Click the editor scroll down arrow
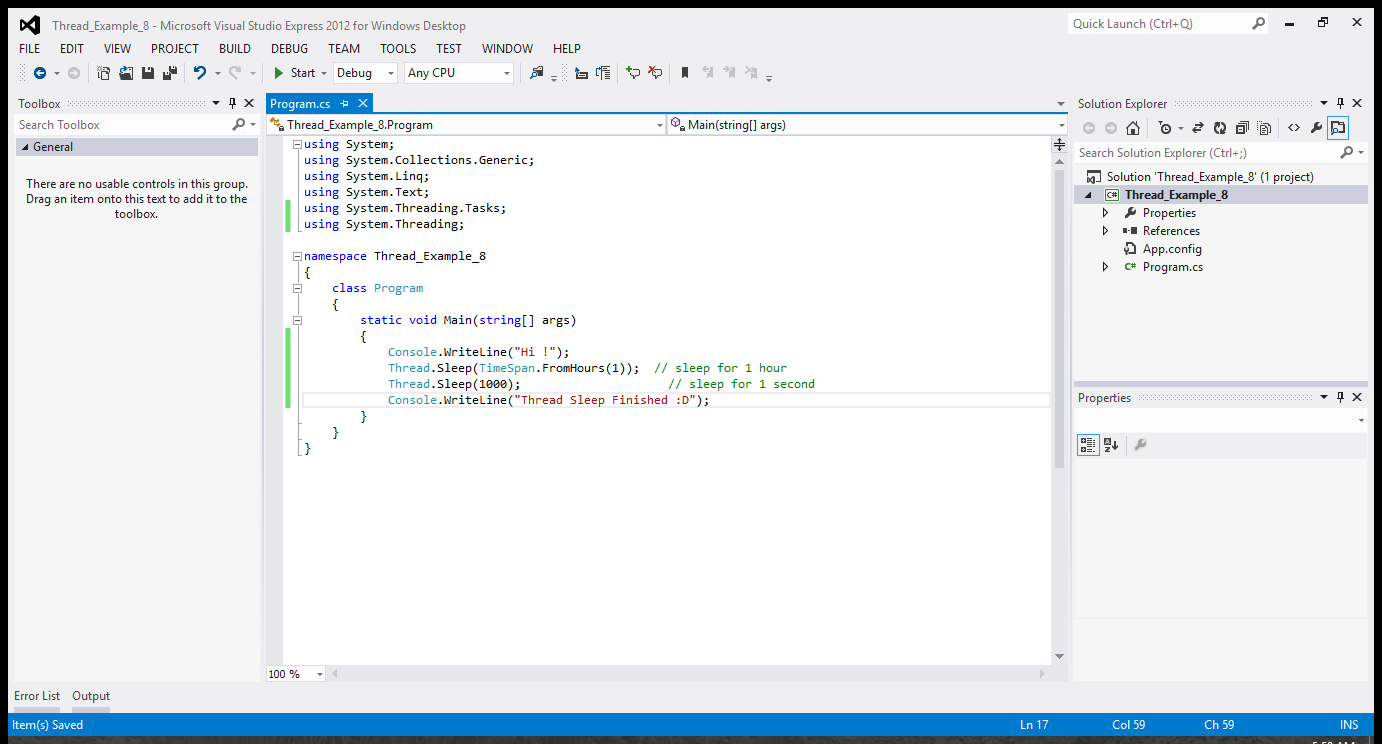The width and height of the screenshot is (1382, 744). coord(1060,656)
